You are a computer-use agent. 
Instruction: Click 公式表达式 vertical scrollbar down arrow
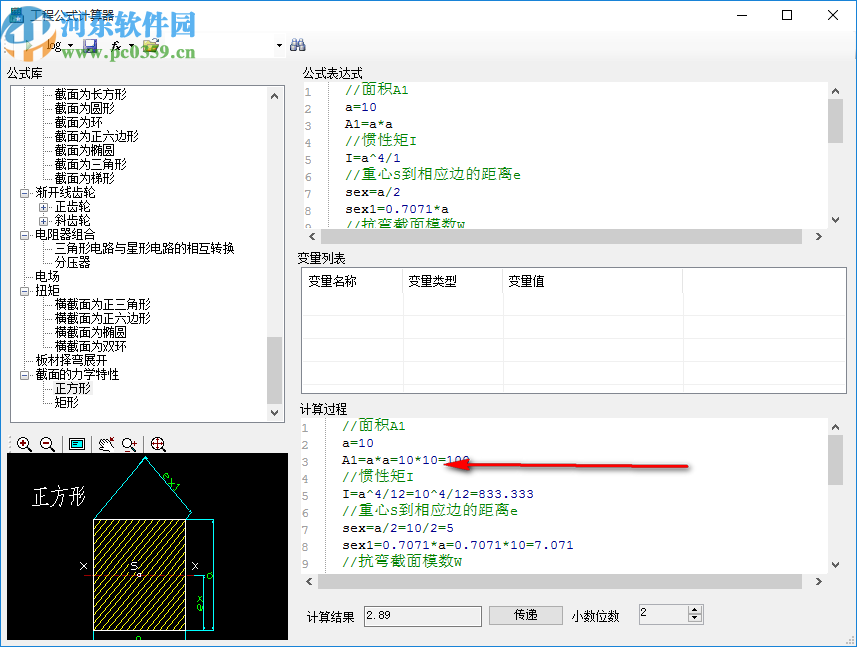[835, 220]
